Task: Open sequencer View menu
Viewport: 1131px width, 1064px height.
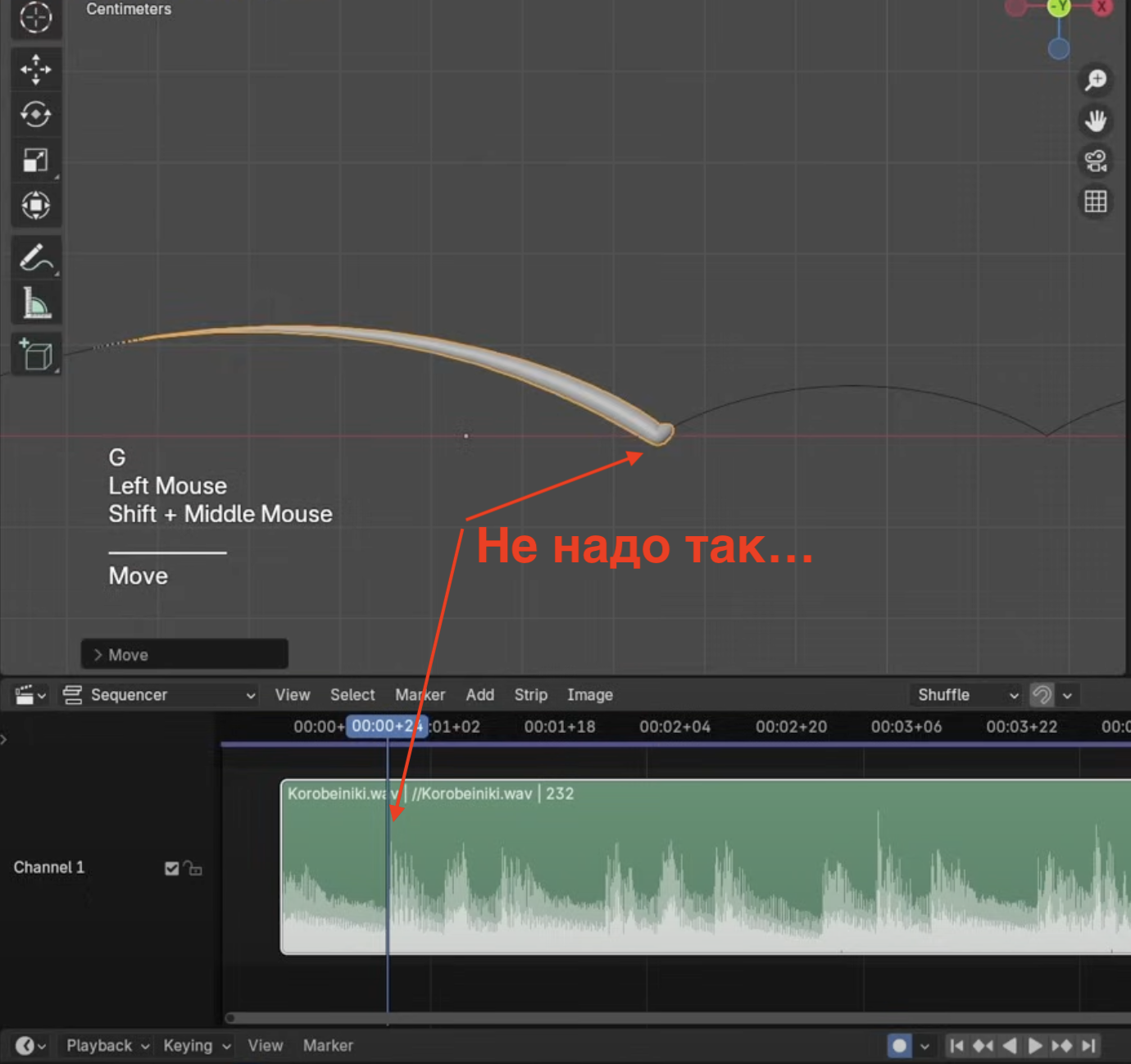Action: [x=293, y=695]
